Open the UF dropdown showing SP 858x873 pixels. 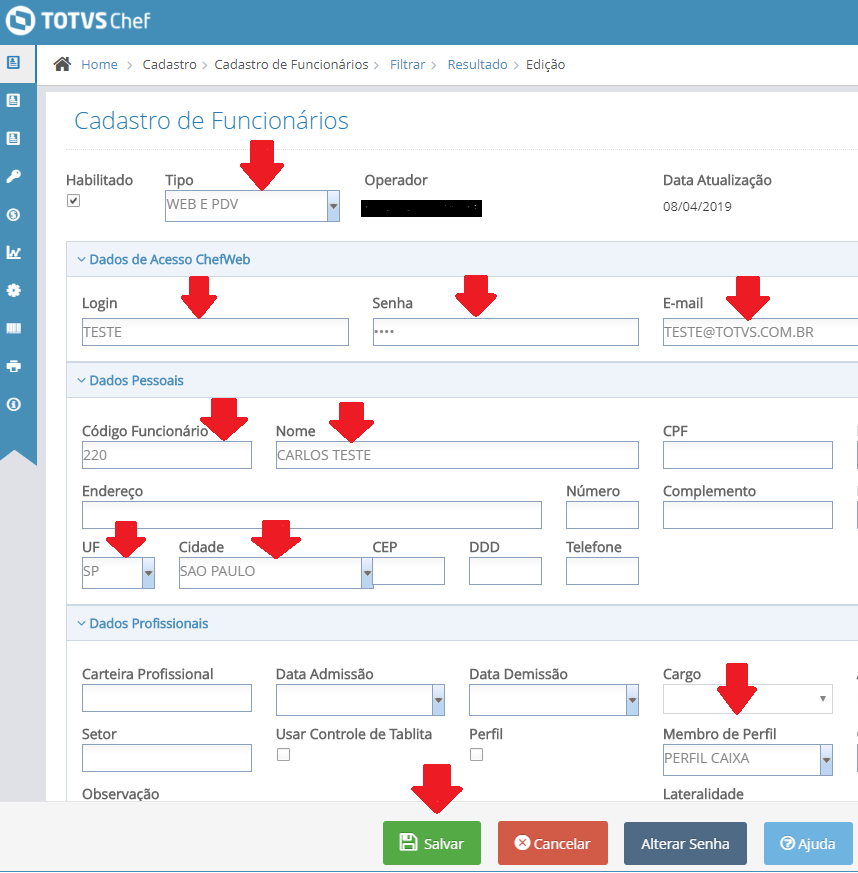pos(118,573)
